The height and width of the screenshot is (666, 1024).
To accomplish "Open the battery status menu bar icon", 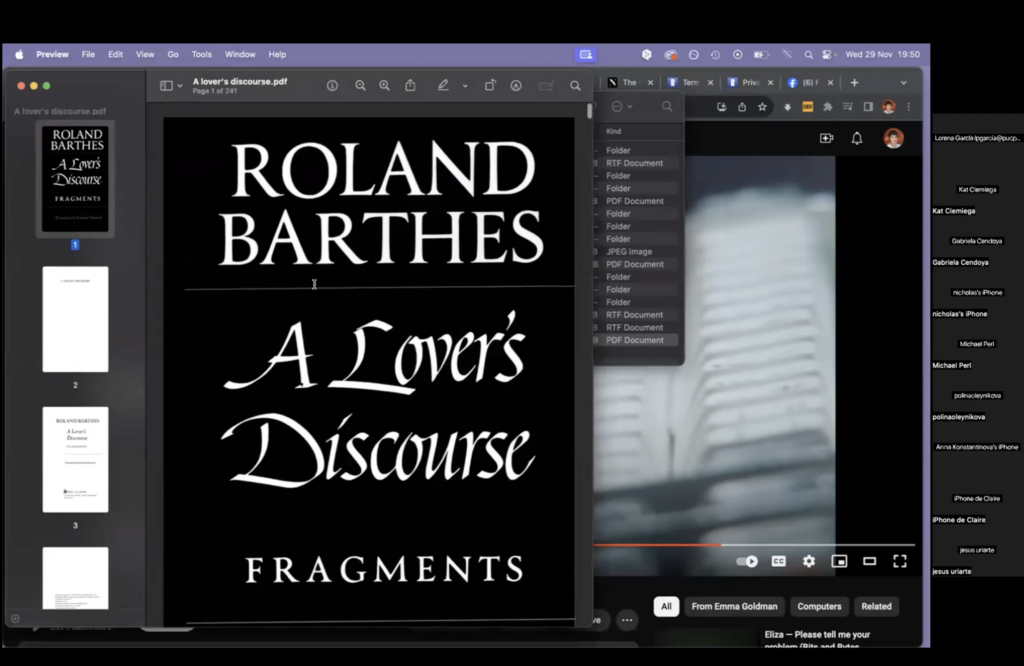I will pos(761,55).
